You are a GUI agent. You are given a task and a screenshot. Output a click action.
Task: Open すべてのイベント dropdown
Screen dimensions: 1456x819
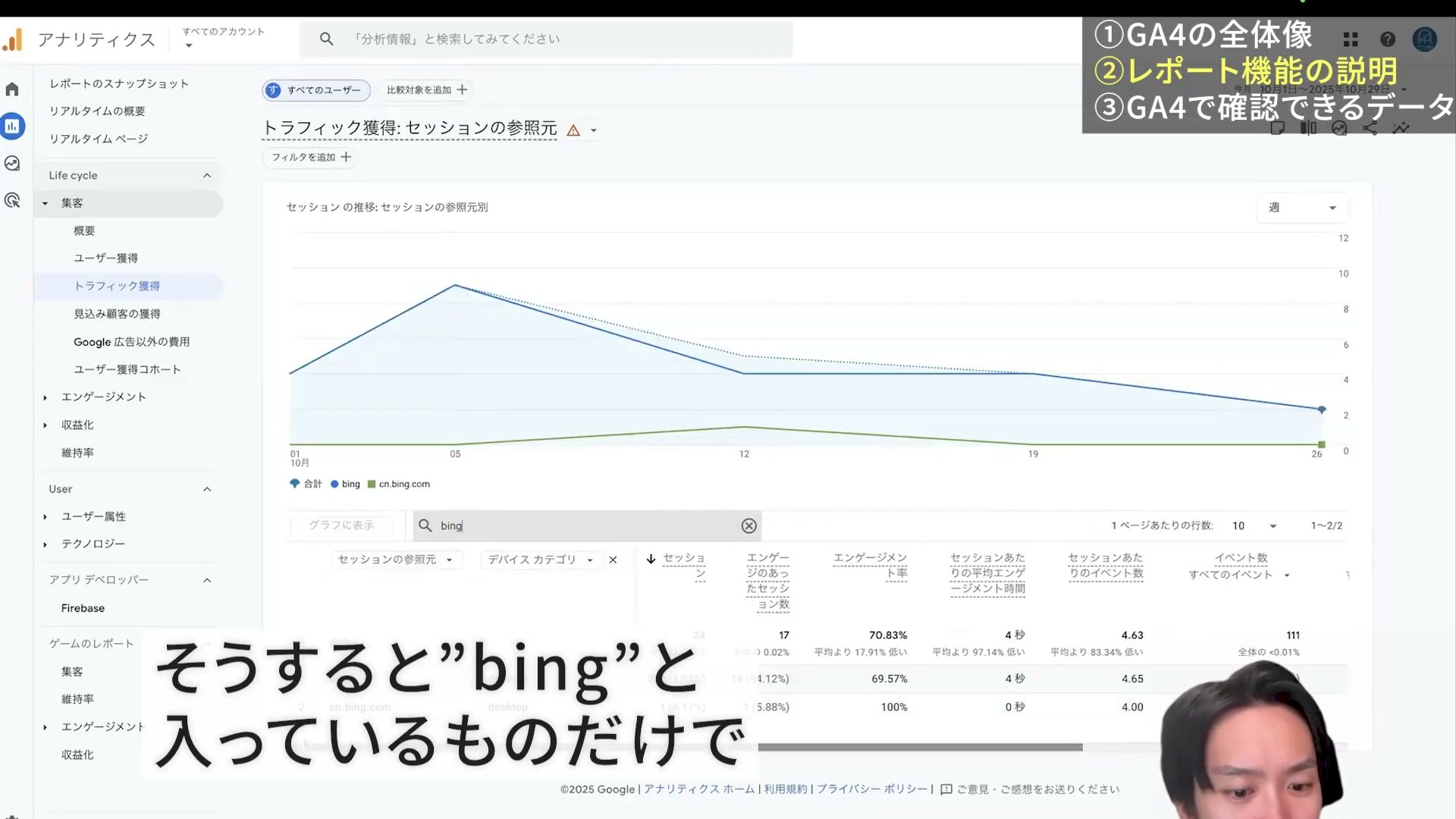[1239, 575]
